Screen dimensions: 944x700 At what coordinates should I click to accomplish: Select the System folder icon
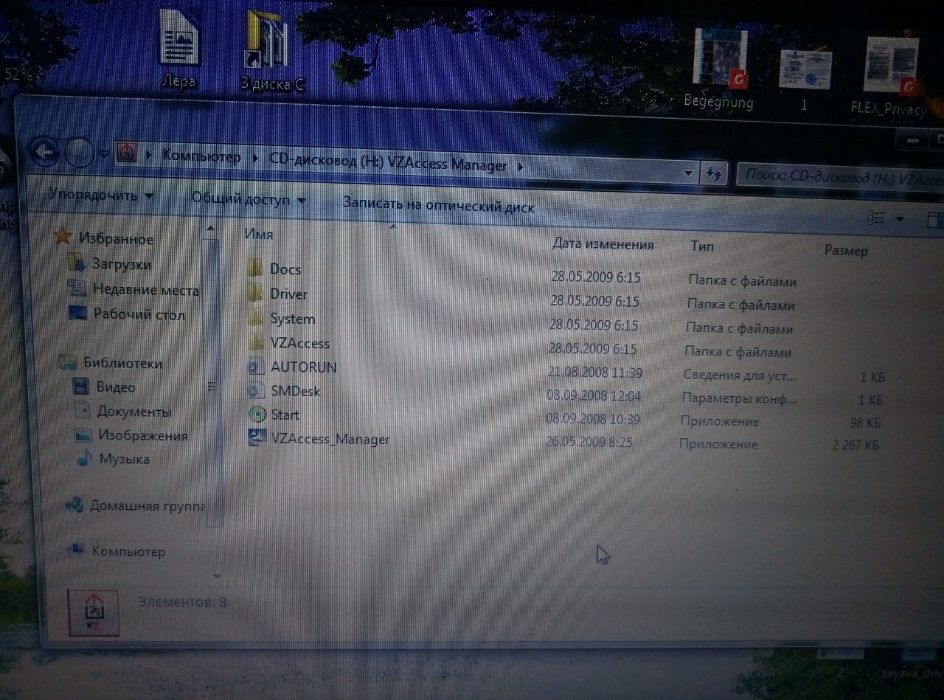pyautogui.click(x=256, y=318)
